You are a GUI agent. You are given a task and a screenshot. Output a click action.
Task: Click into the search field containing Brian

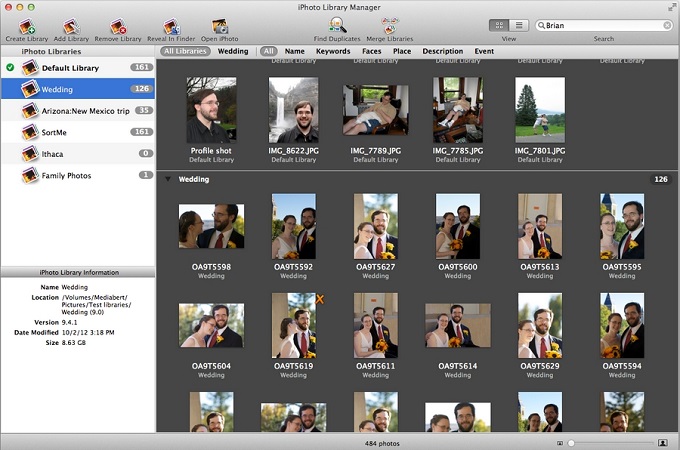click(x=604, y=26)
